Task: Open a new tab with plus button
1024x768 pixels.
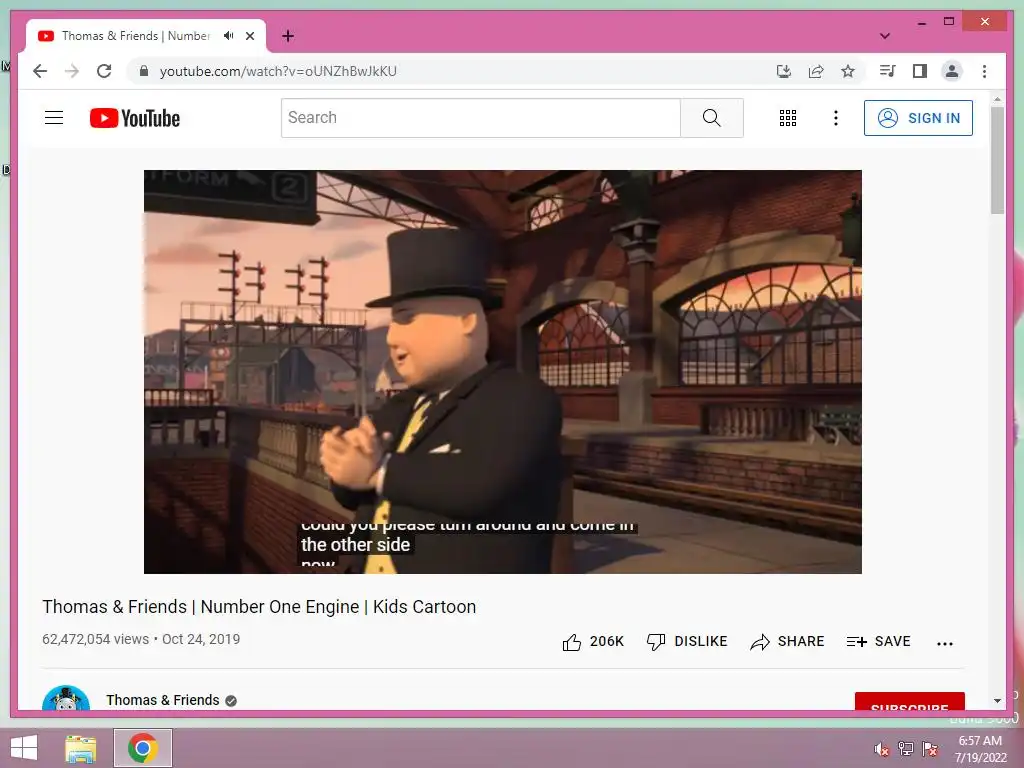Action: click(x=288, y=36)
